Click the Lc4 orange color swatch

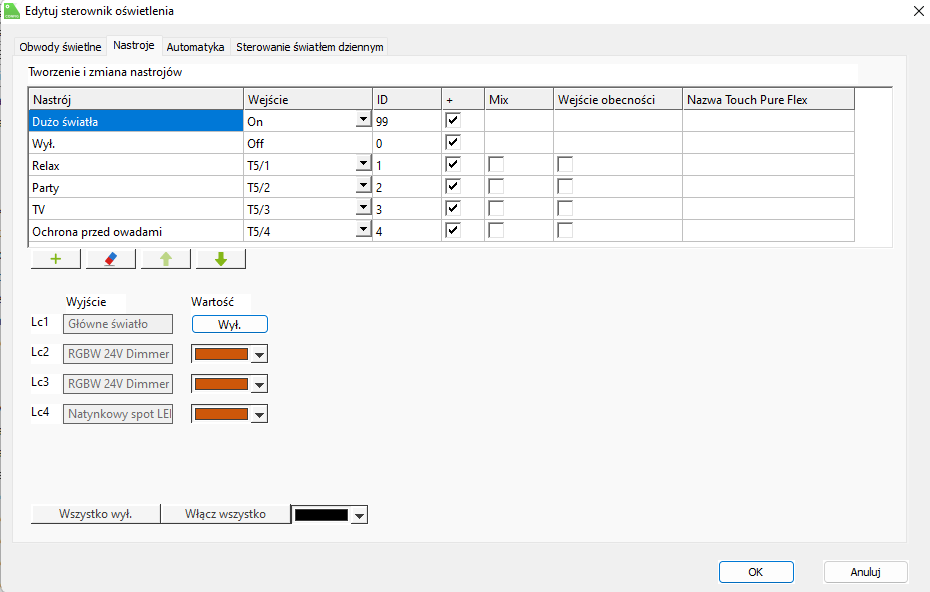[x=221, y=414]
